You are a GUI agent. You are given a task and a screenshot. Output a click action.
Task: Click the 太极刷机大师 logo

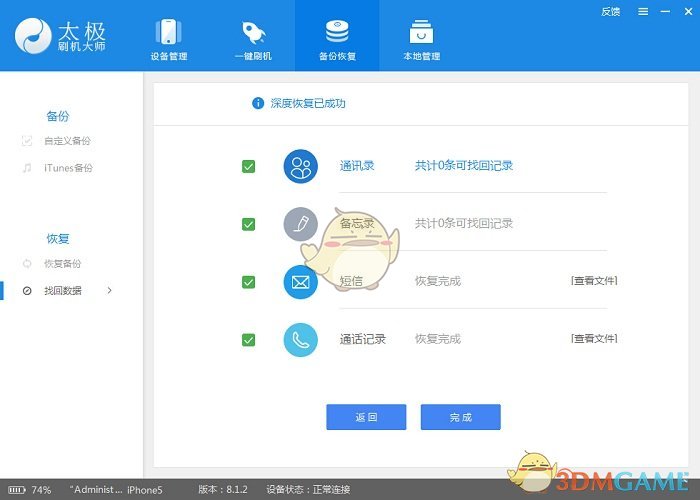click(60, 36)
